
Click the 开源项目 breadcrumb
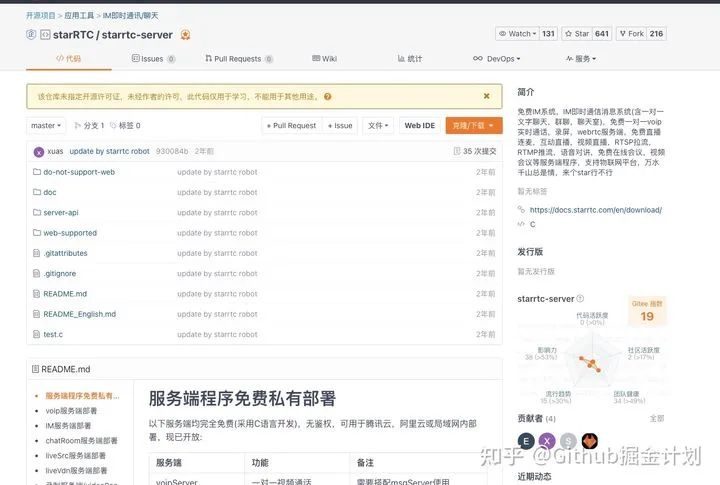(40, 16)
